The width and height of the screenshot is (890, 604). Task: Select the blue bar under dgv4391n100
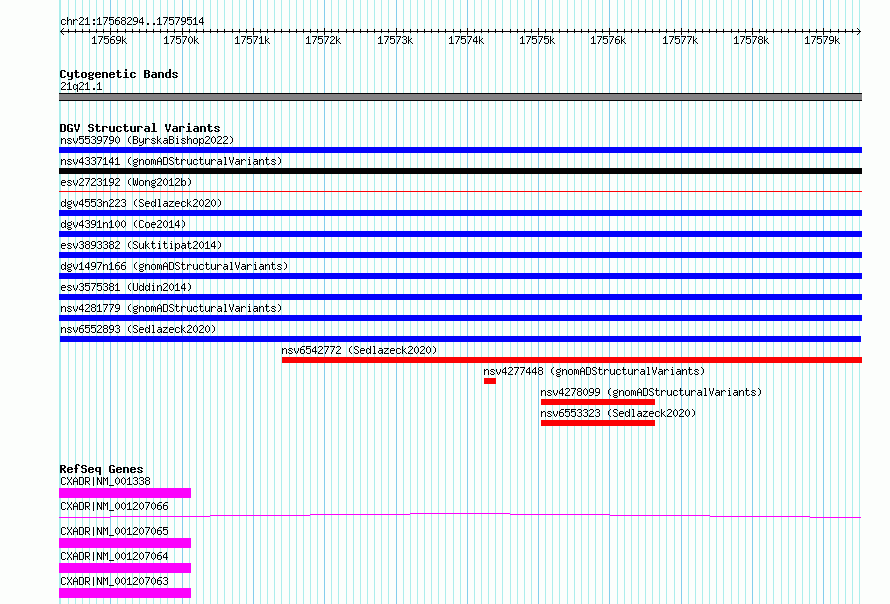(460, 234)
